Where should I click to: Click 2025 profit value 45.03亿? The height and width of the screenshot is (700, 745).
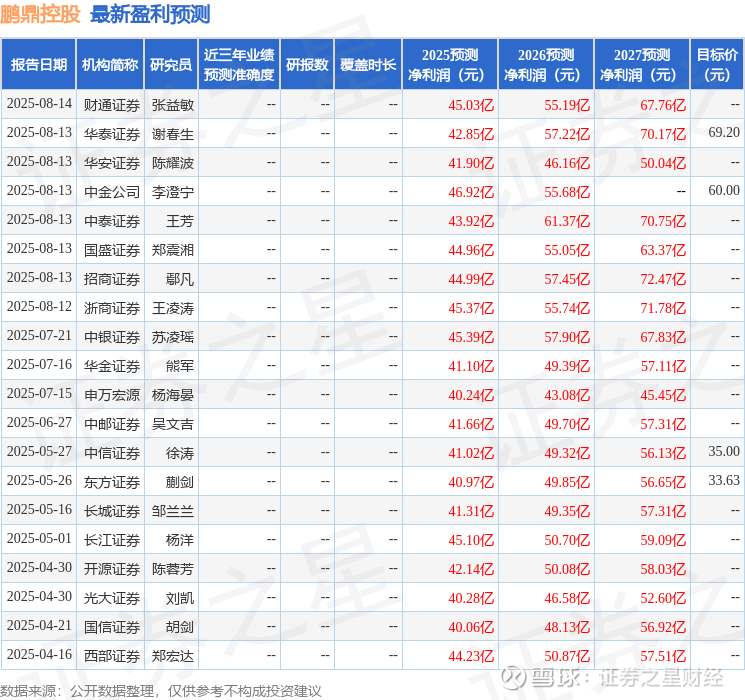click(x=471, y=105)
